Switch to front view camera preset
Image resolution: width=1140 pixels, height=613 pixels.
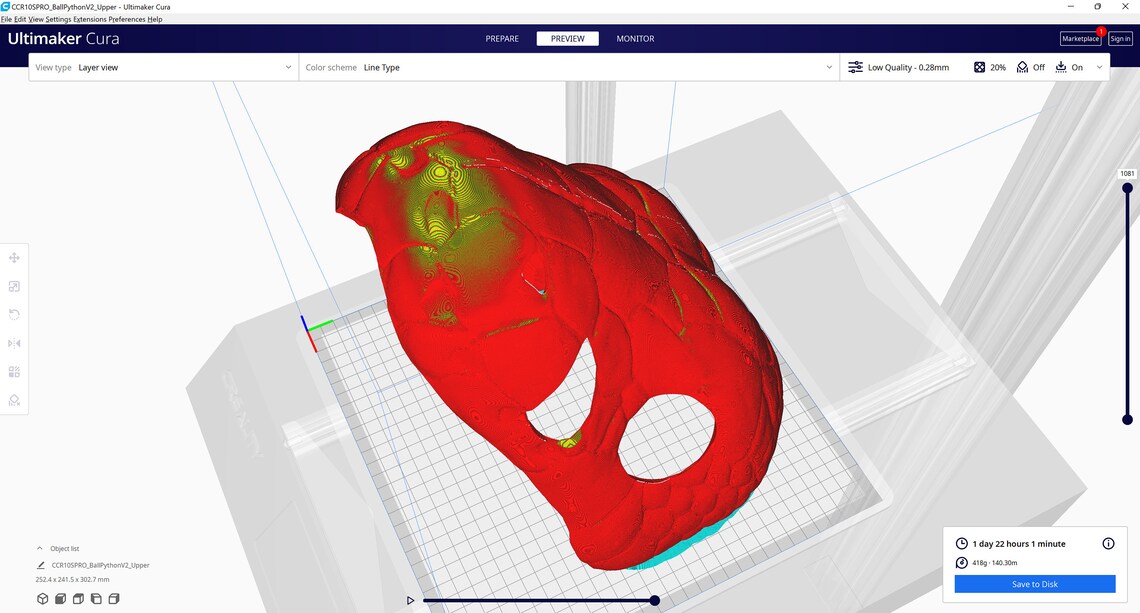60,598
